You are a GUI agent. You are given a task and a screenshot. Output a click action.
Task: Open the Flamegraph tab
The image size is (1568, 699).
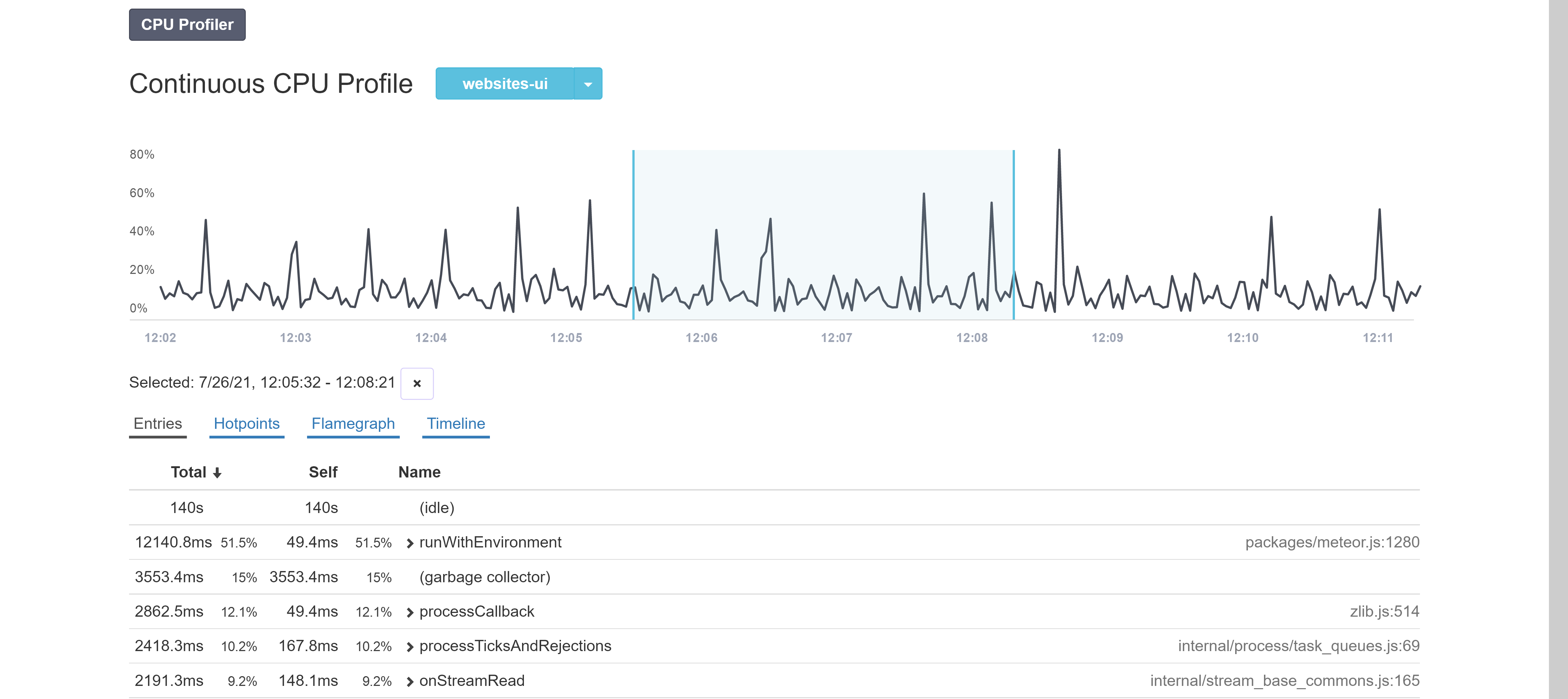(353, 424)
